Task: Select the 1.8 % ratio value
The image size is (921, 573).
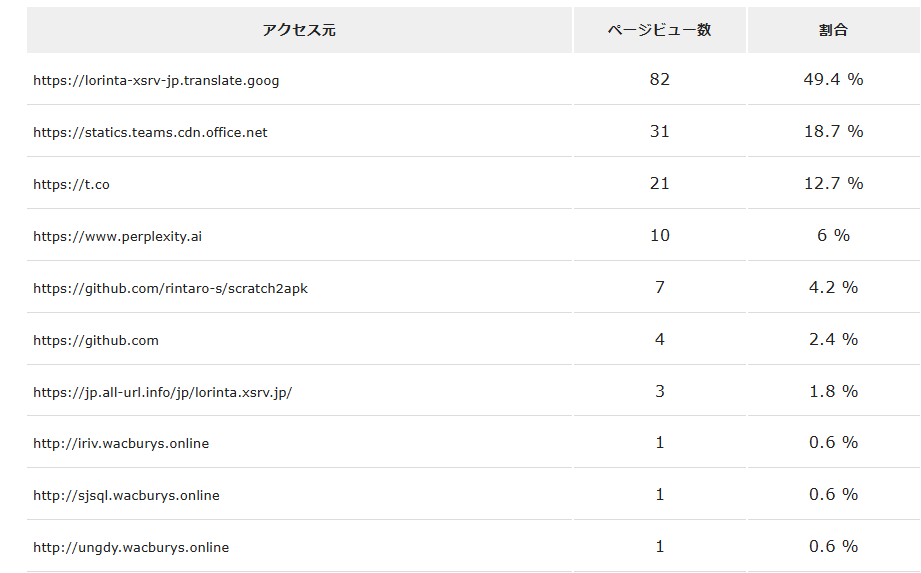Action: pos(833,391)
